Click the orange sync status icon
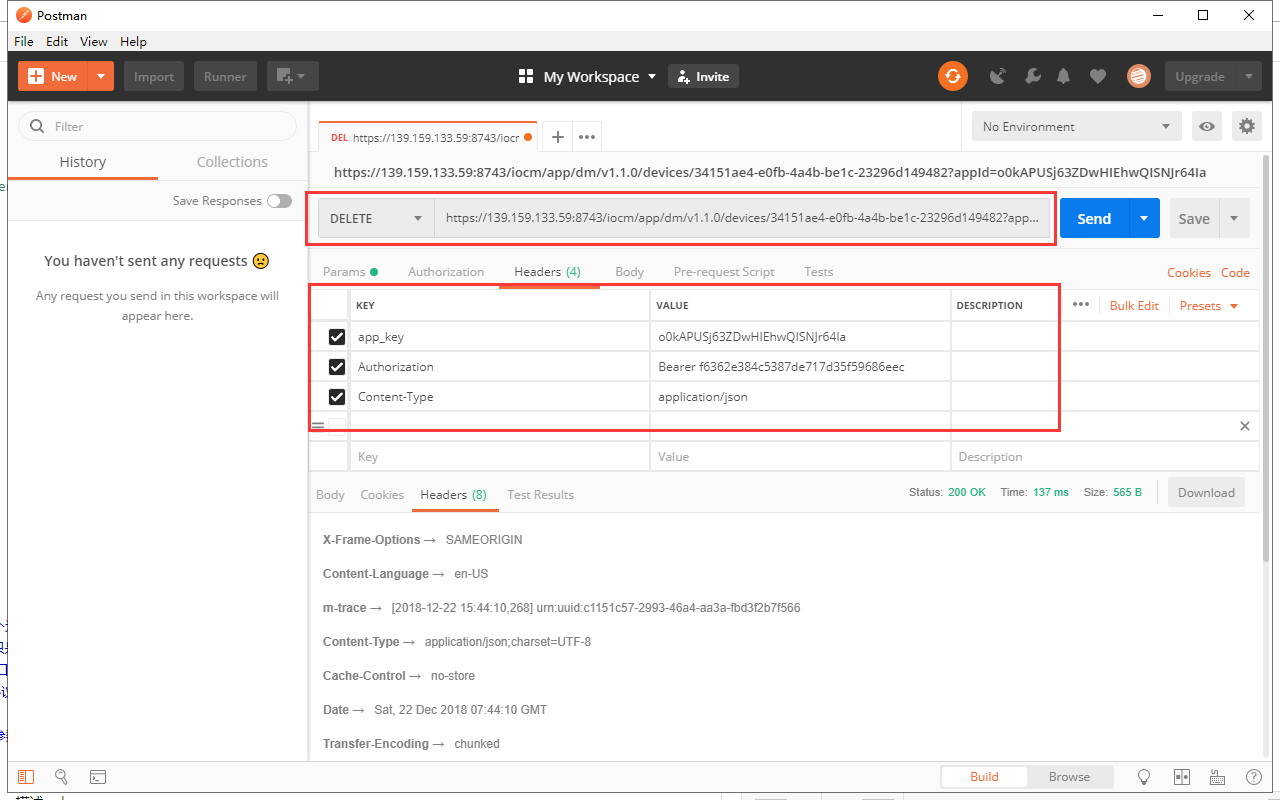Image resolution: width=1280 pixels, height=800 pixels. coord(953,76)
